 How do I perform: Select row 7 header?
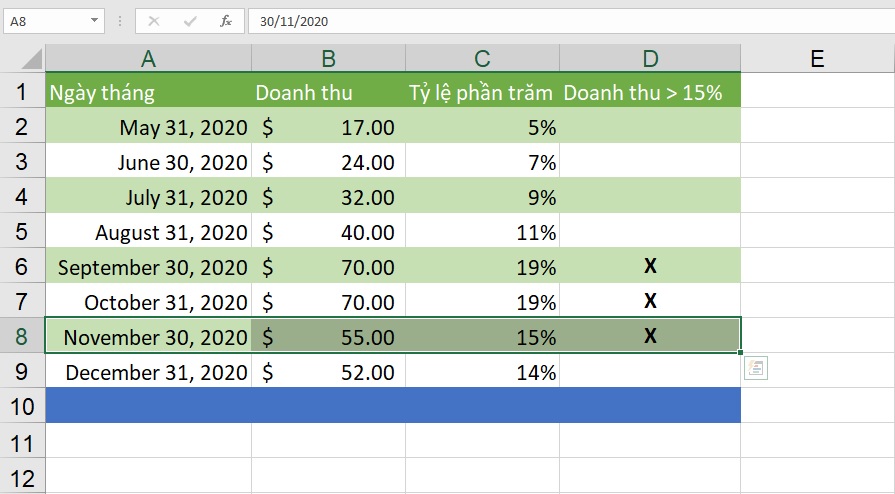[22, 300]
